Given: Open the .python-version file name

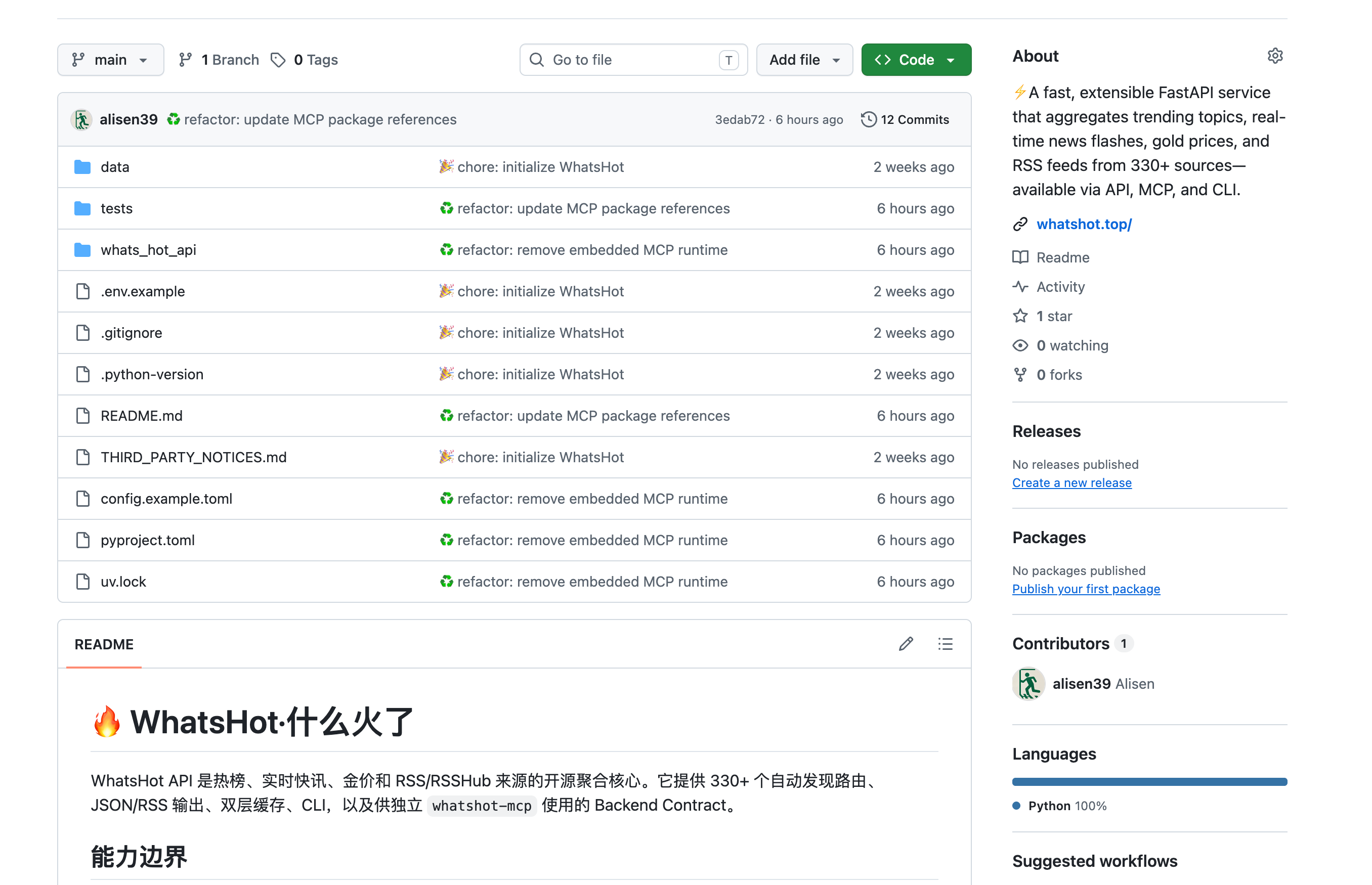Looking at the screenshot, I should pos(152,374).
